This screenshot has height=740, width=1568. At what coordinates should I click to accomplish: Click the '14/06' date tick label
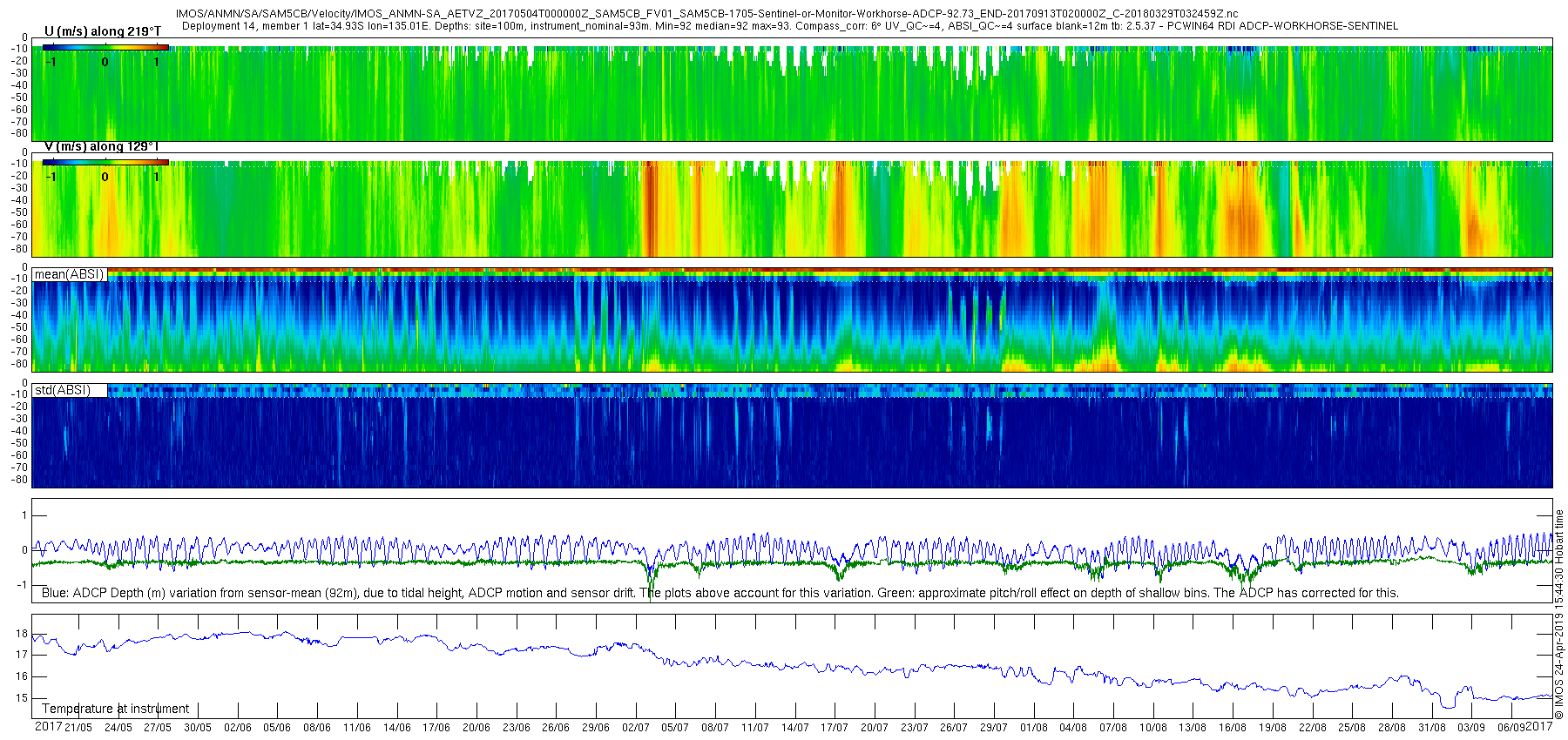[396, 728]
